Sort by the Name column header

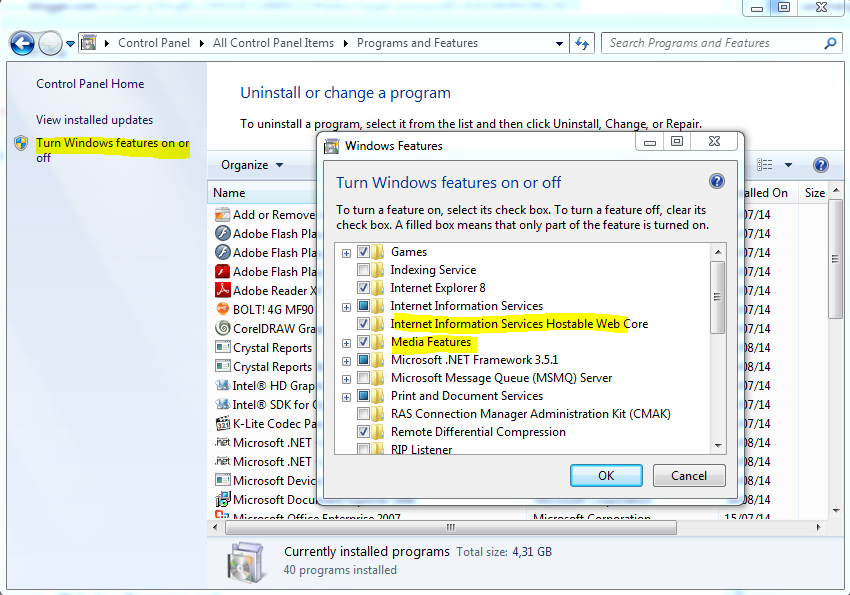tap(262, 193)
